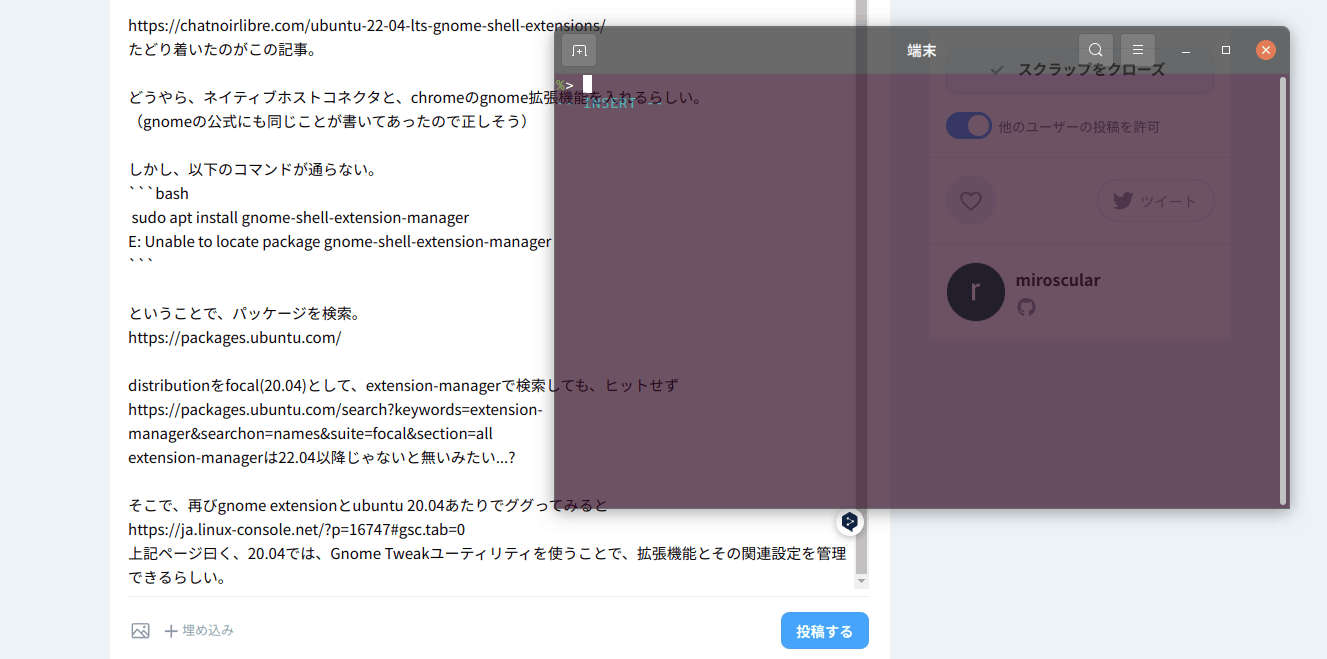Click the 埋め込み embed option
The width and height of the screenshot is (1327, 659).
point(199,631)
